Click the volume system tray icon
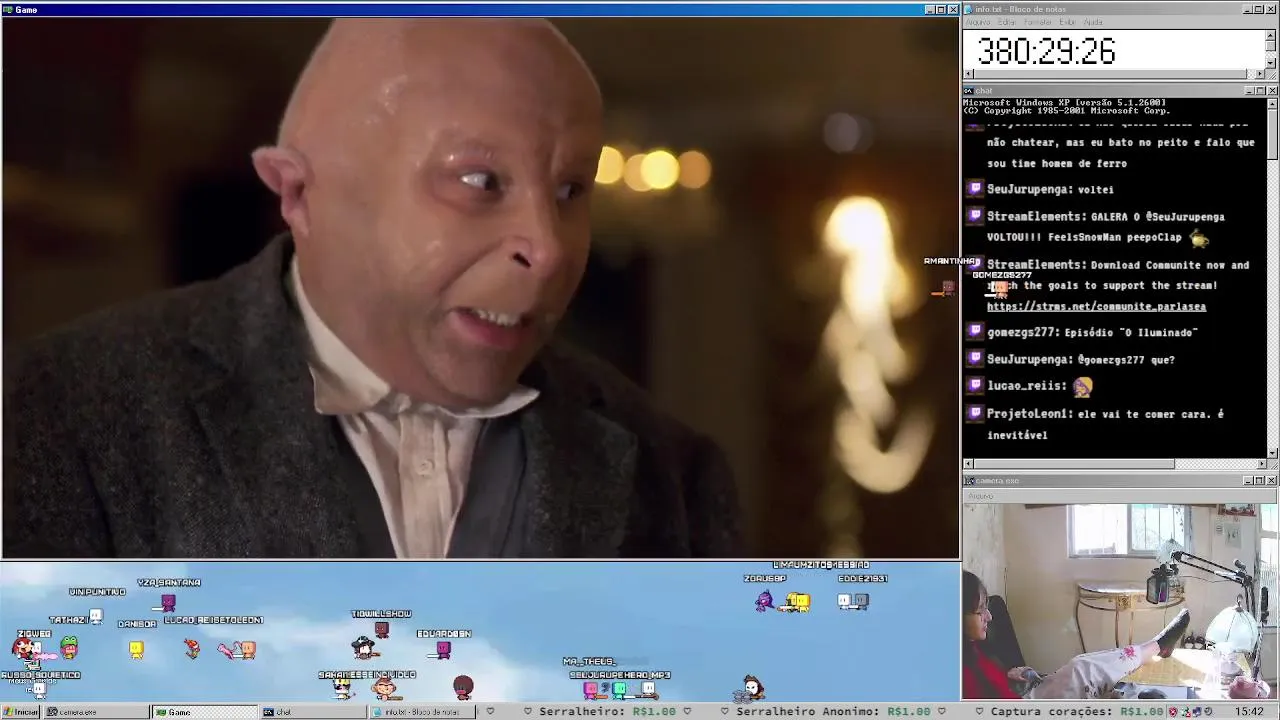The image size is (1280, 720). tap(1210, 712)
